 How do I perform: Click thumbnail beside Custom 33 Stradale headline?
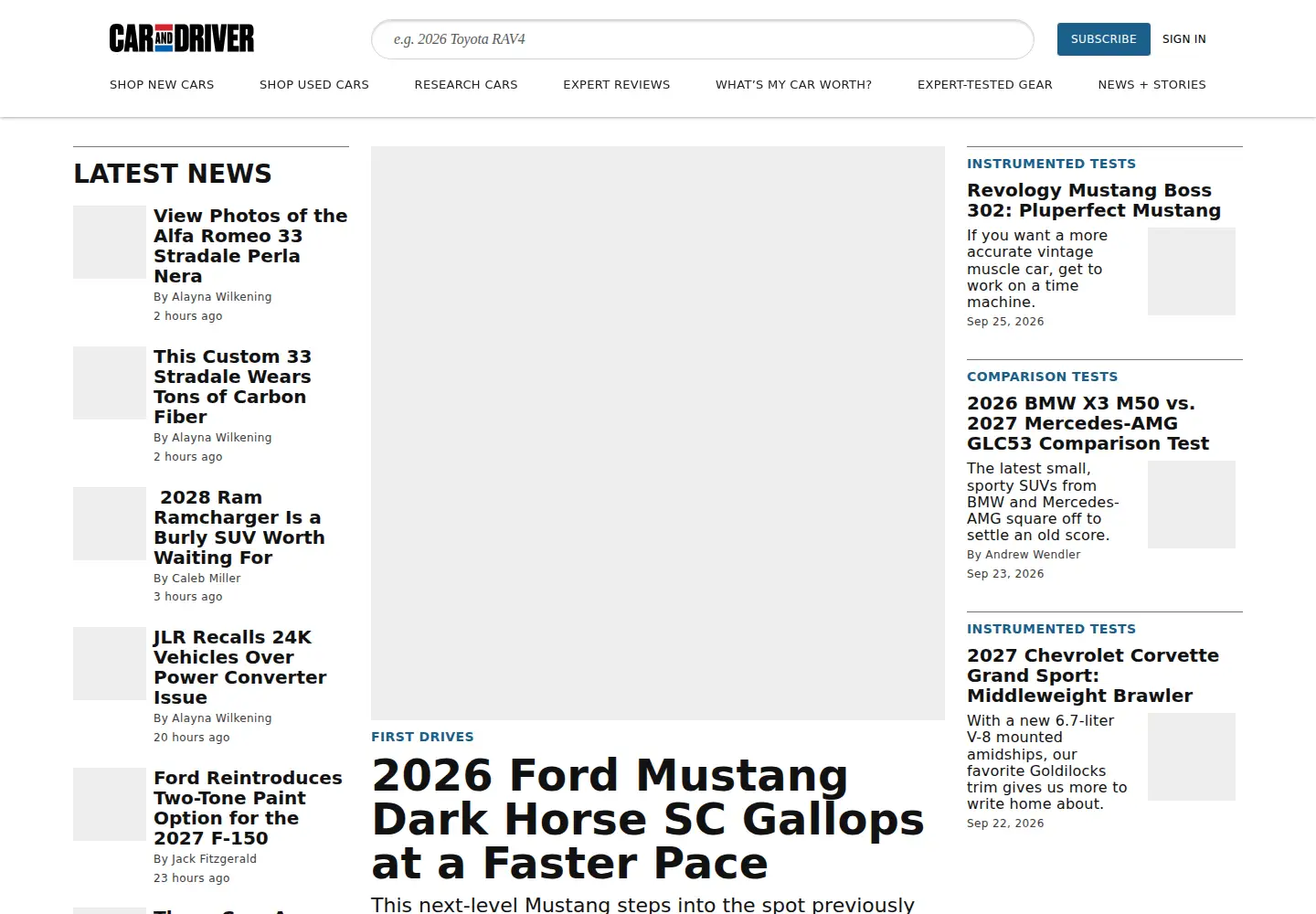110,383
